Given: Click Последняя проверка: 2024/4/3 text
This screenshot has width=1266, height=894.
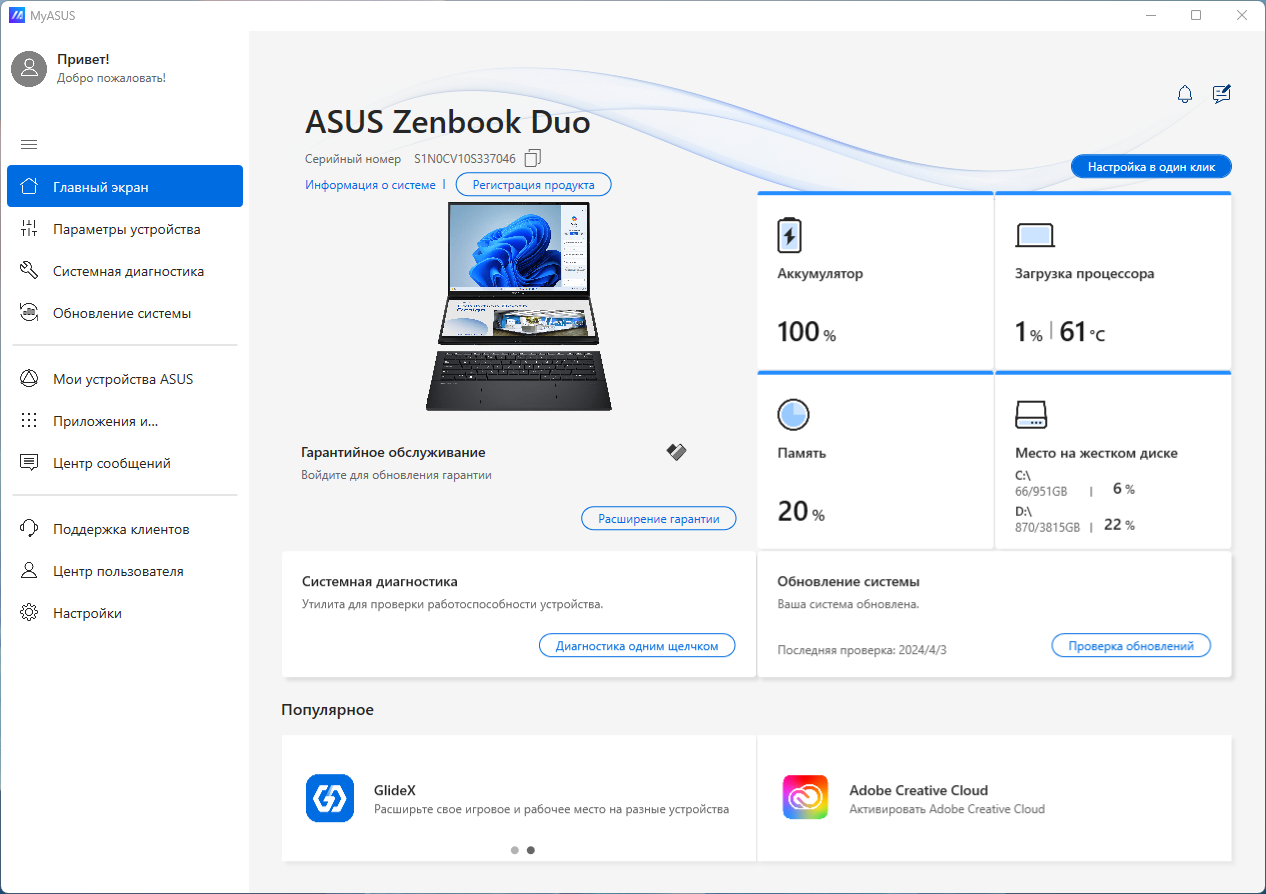Looking at the screenshot, I should coord(862,650).
